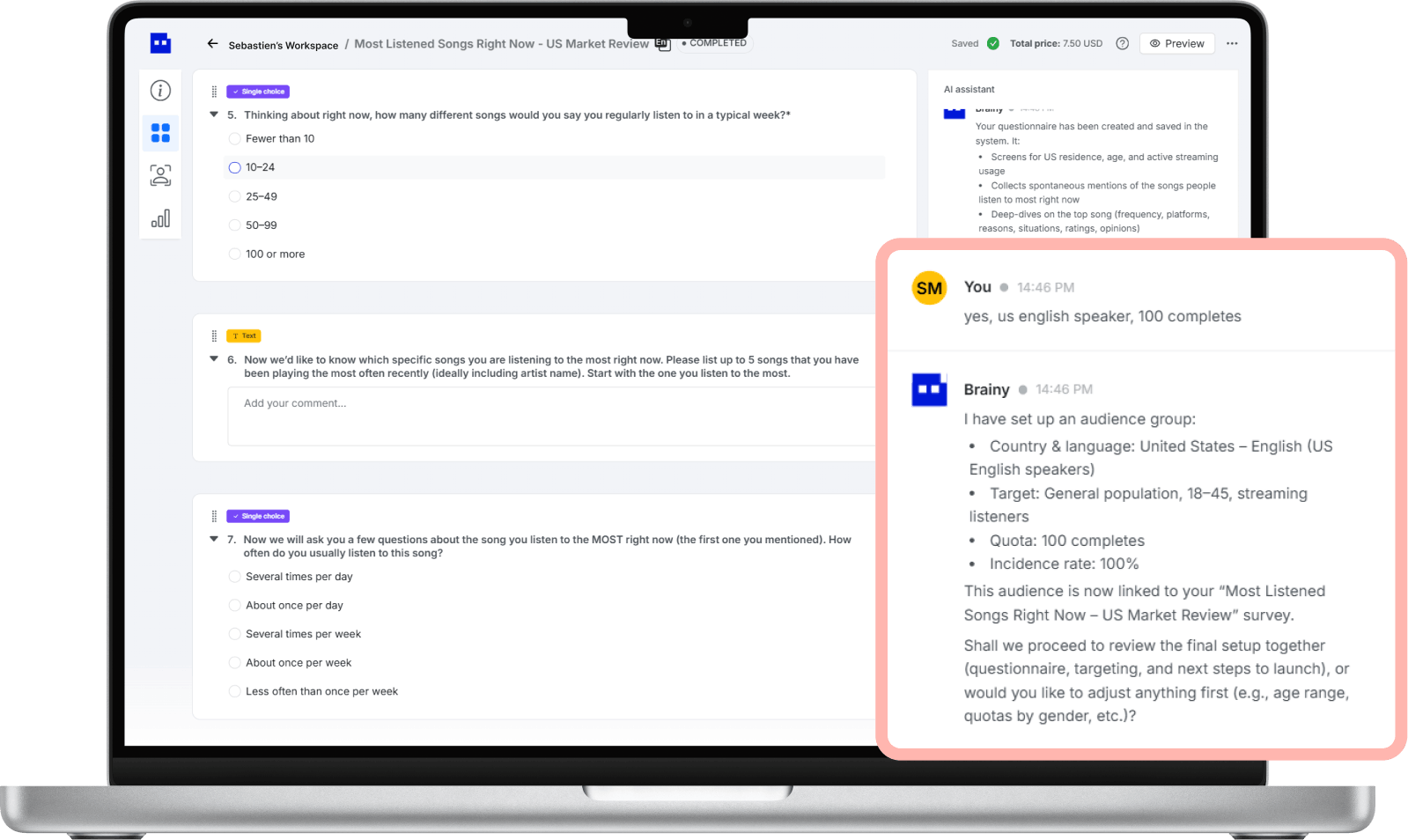Screen dimensions: 1408x840
Task: Click the survey title 'Most Listened Songs Right Now'
Action: [x=501, y=44]
